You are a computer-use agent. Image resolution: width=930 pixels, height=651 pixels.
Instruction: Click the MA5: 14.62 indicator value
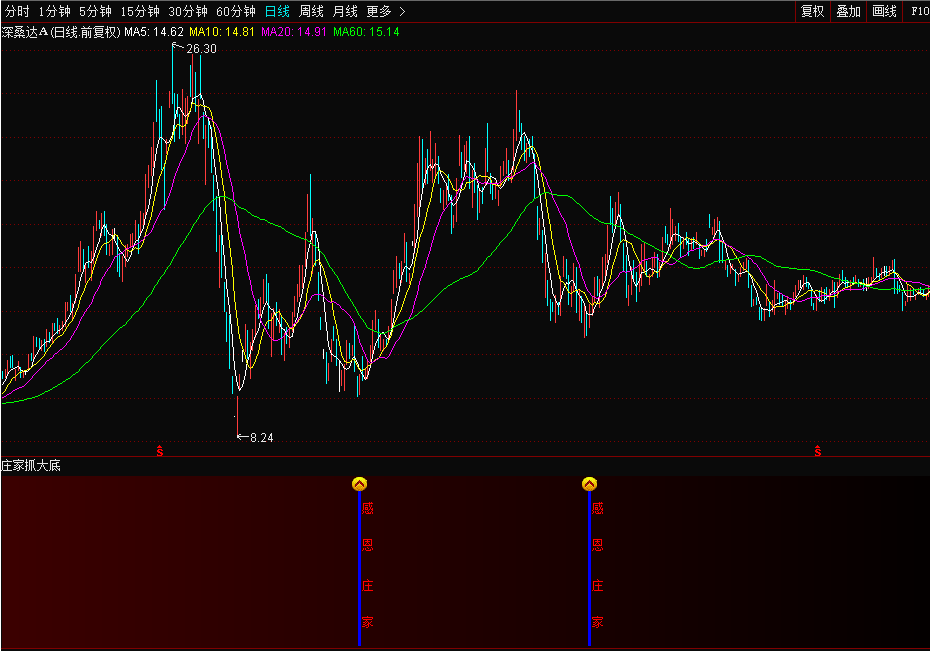click(154, 32)
